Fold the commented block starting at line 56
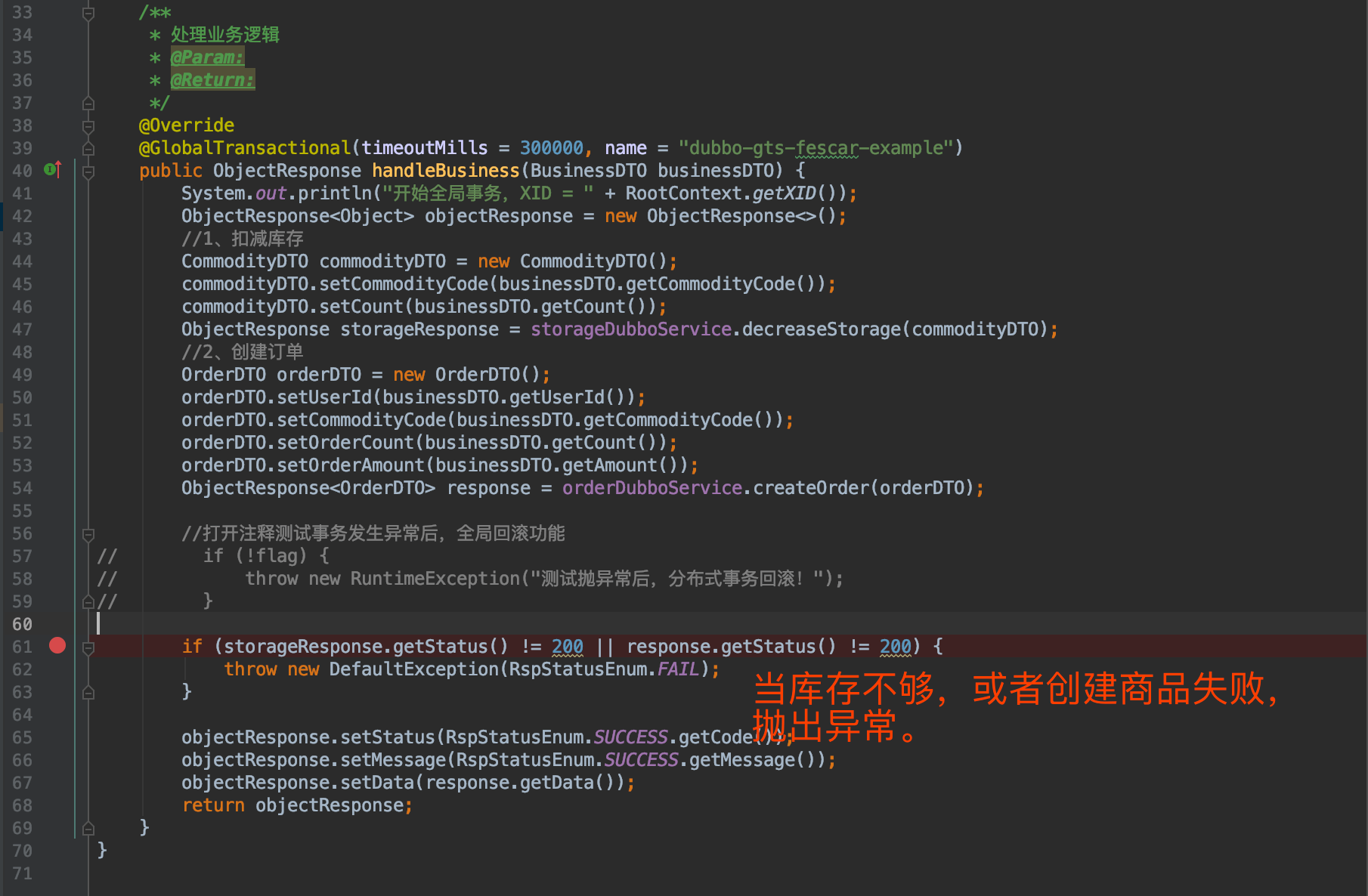Image resolution: width=1368 pixels, height=896 pixels. (x=88, y=534)
